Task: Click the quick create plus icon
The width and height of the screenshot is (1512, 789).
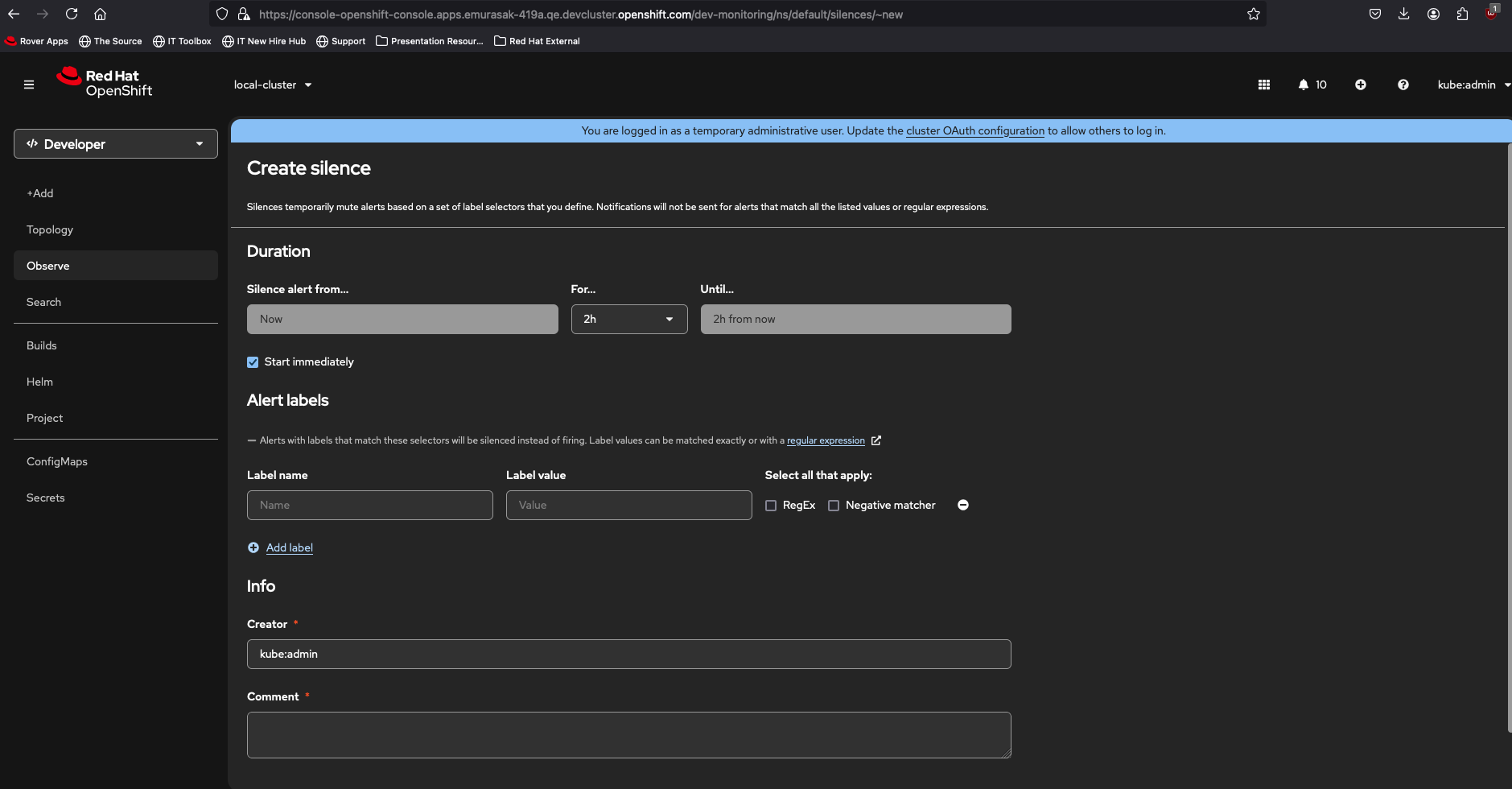Action: click(1360, 85)
